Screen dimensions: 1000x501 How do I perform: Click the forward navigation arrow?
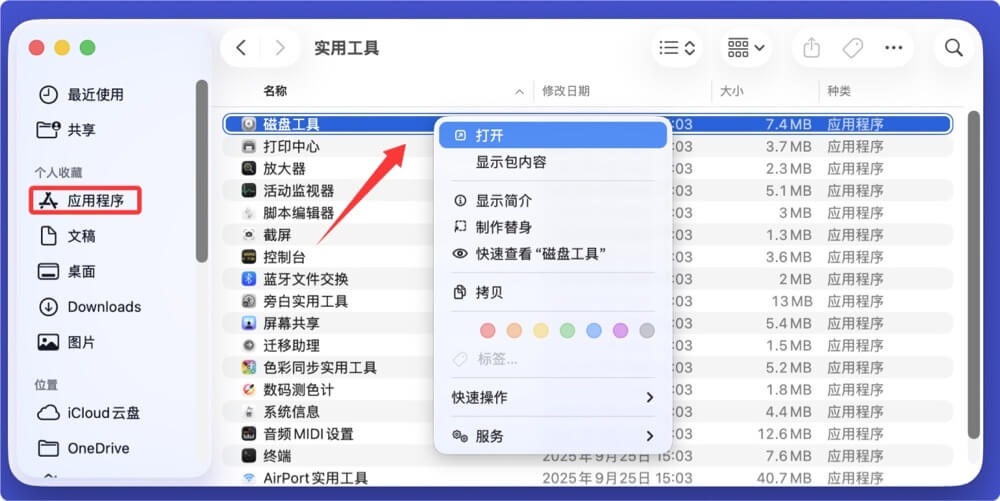(x=279, y=48)
